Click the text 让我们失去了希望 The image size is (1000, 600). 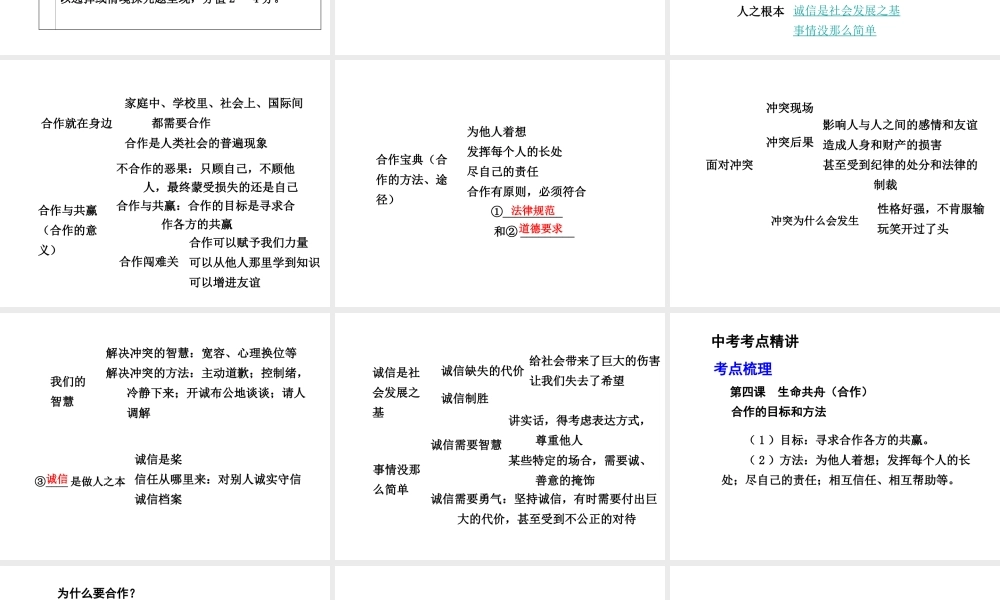coord(577,381)
